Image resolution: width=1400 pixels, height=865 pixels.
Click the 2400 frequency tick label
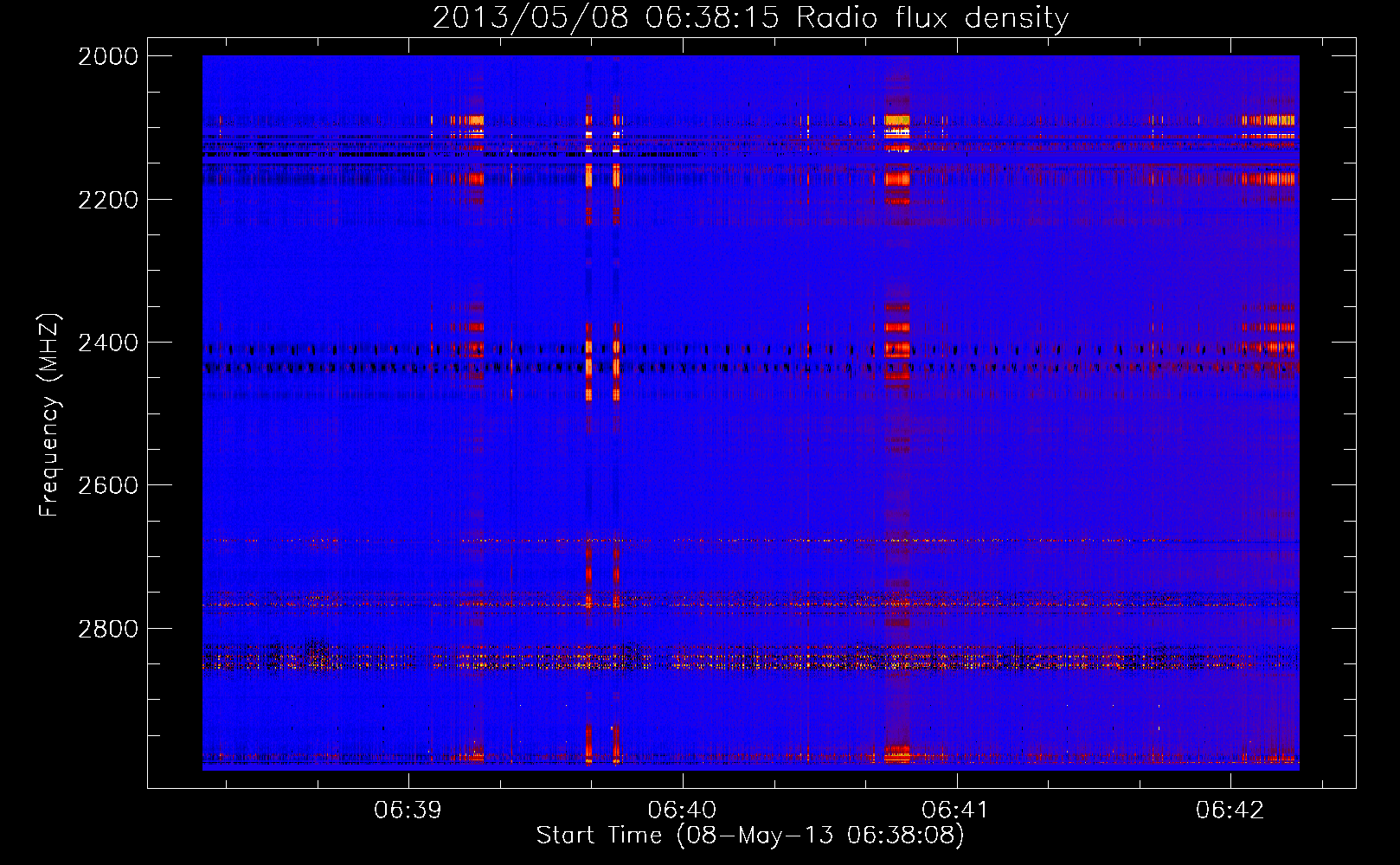coord(107,343)
